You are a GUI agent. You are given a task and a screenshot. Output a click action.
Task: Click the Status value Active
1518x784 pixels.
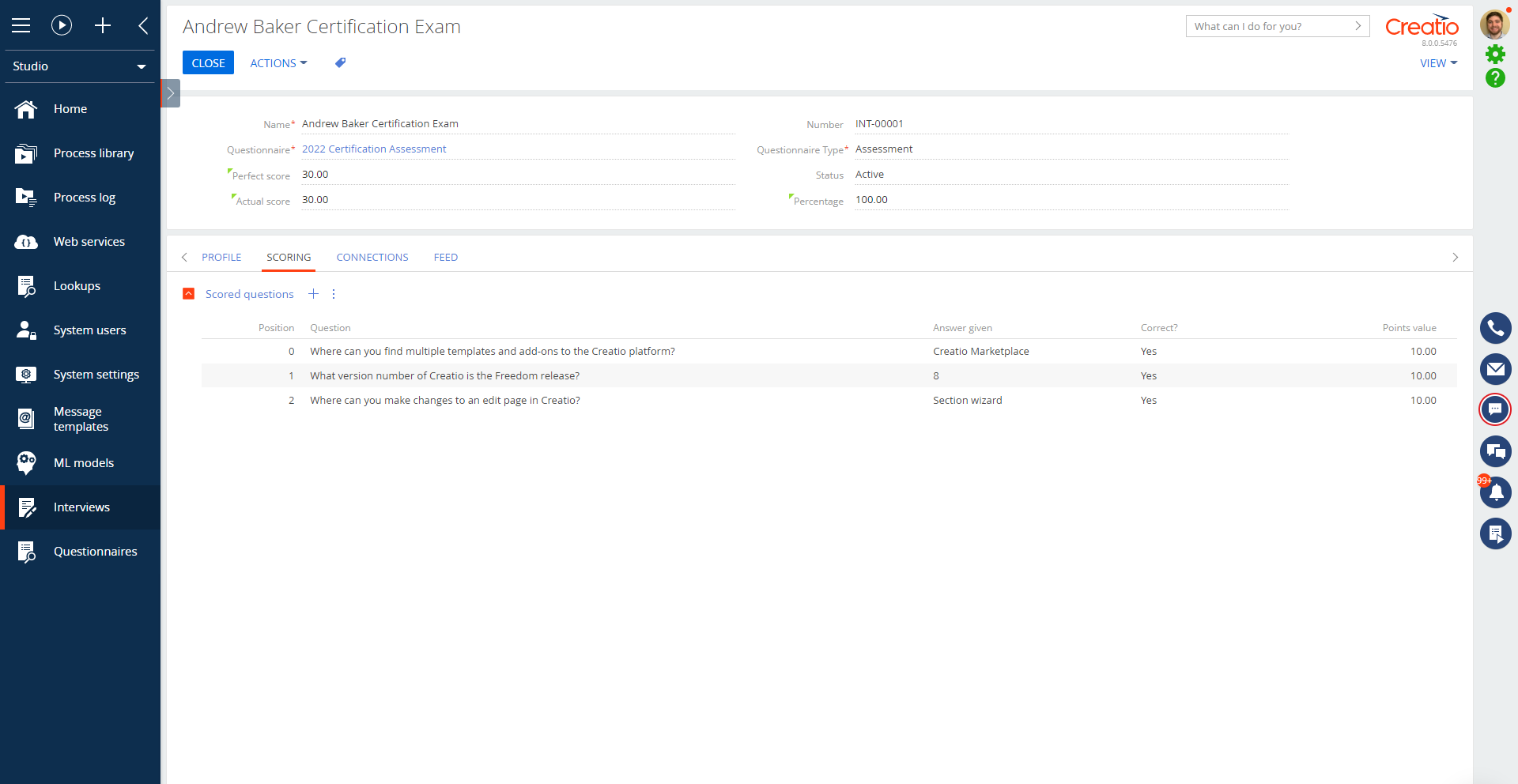click(870, 175)
